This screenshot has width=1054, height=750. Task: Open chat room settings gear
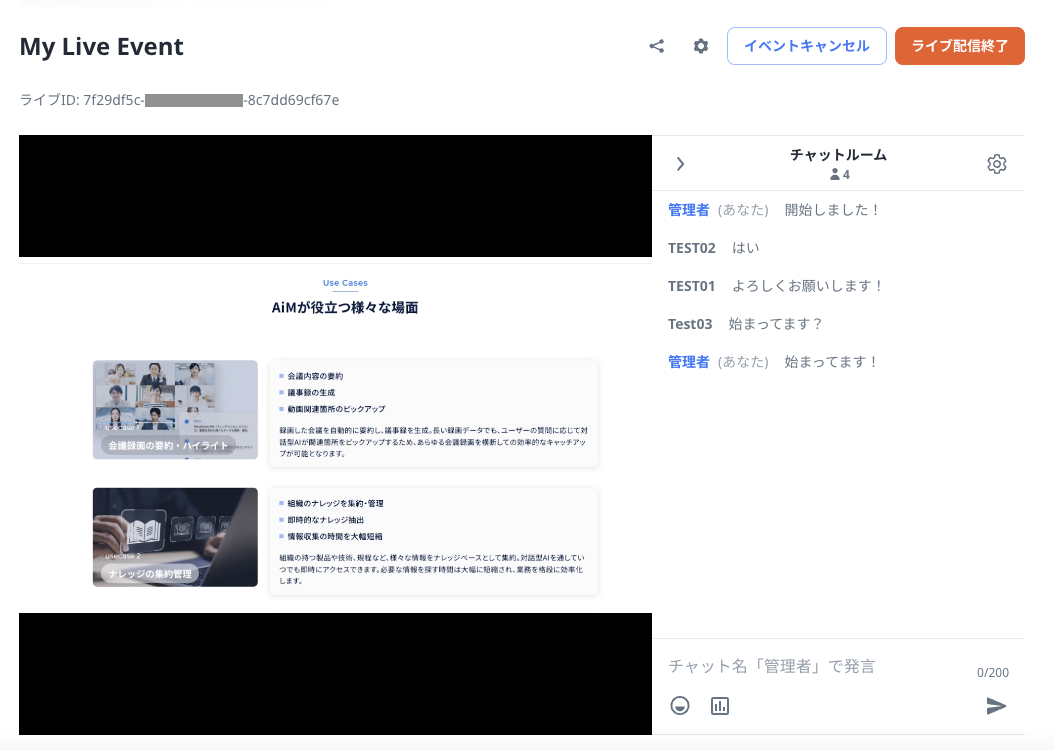pos(997,163)
